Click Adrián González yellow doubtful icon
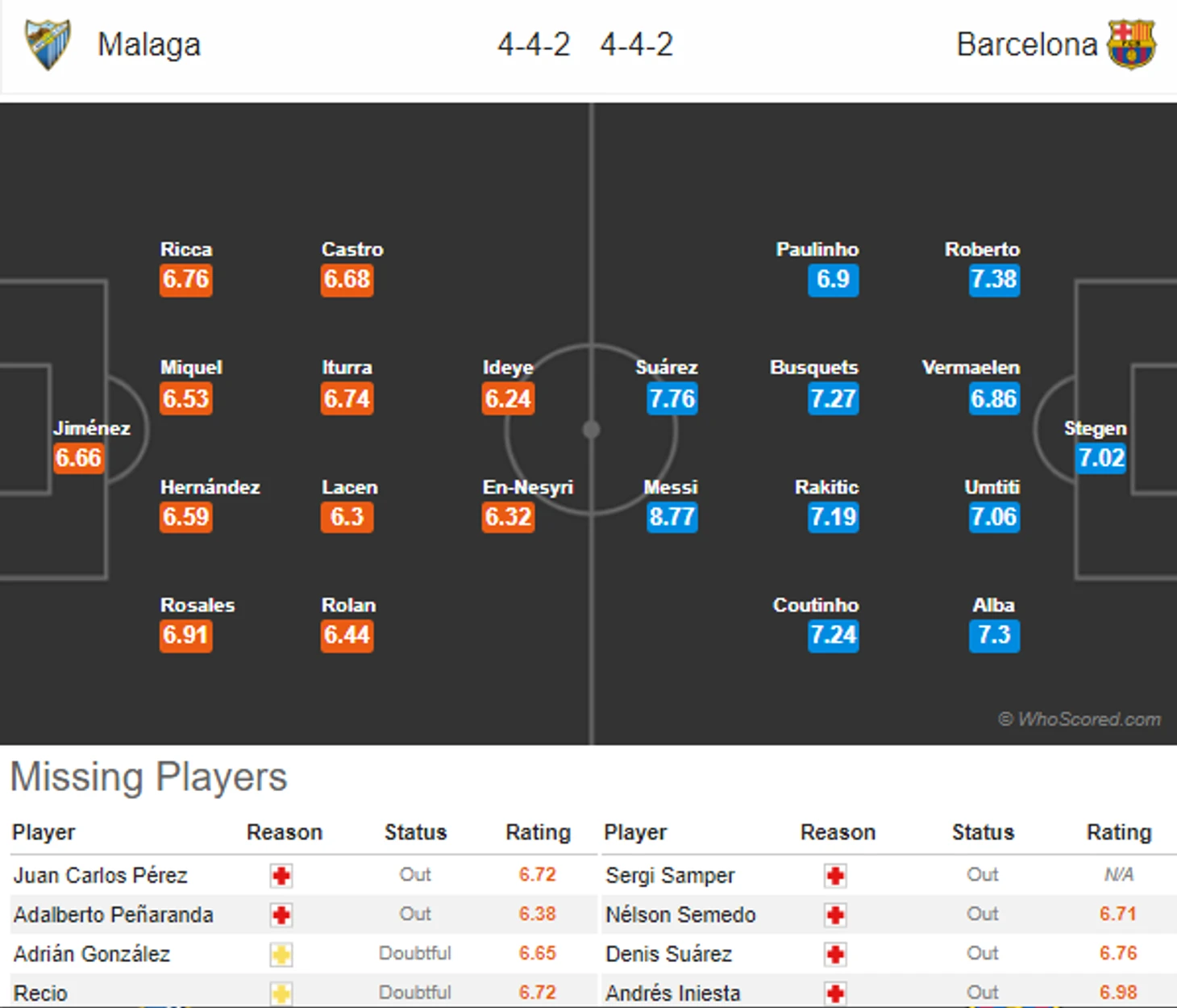This screenshot has height=1008, width=1177. pyautogui.click(x=281, y=955)
